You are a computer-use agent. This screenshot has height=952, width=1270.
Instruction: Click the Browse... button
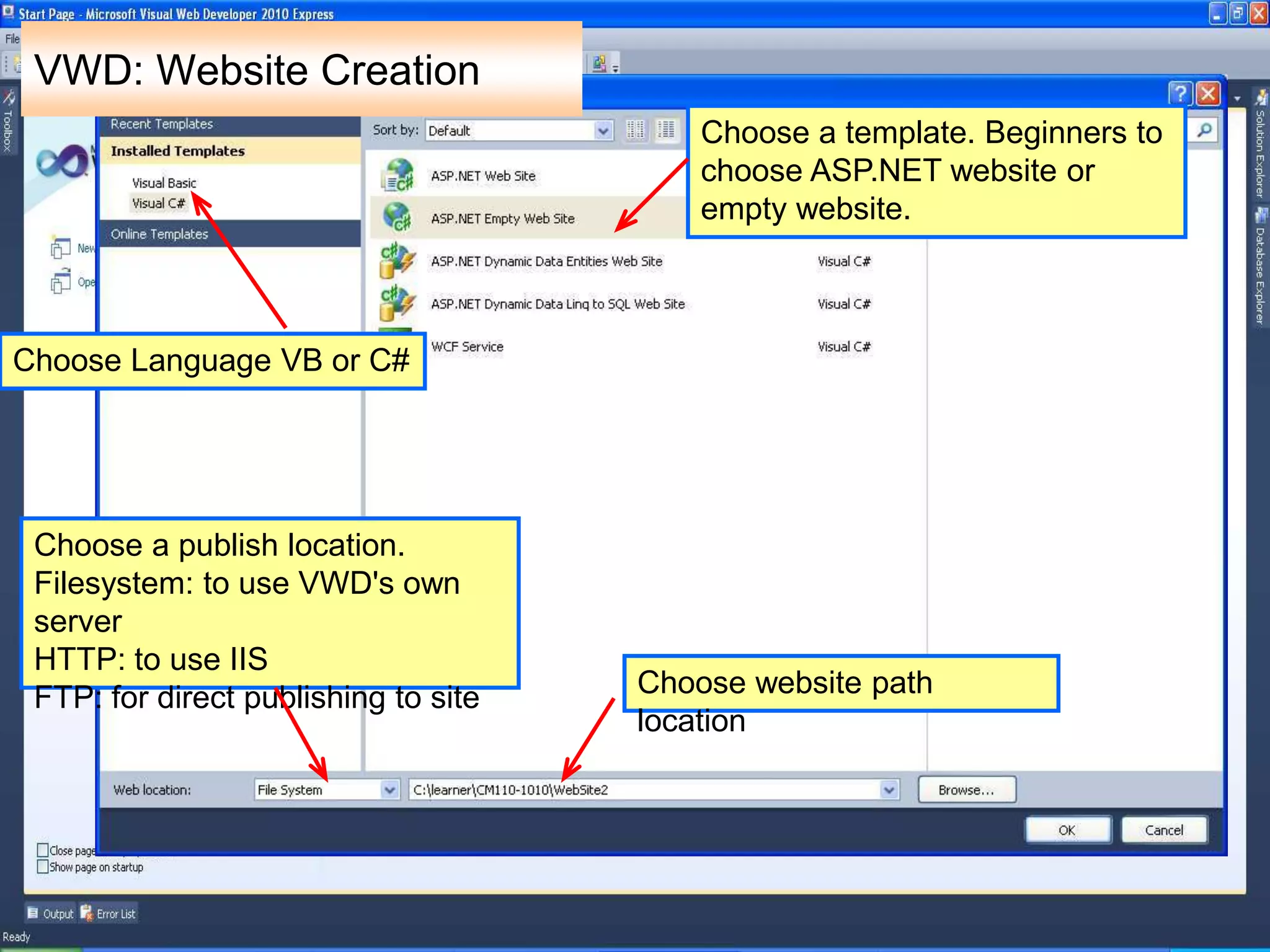tap(967, 790)
